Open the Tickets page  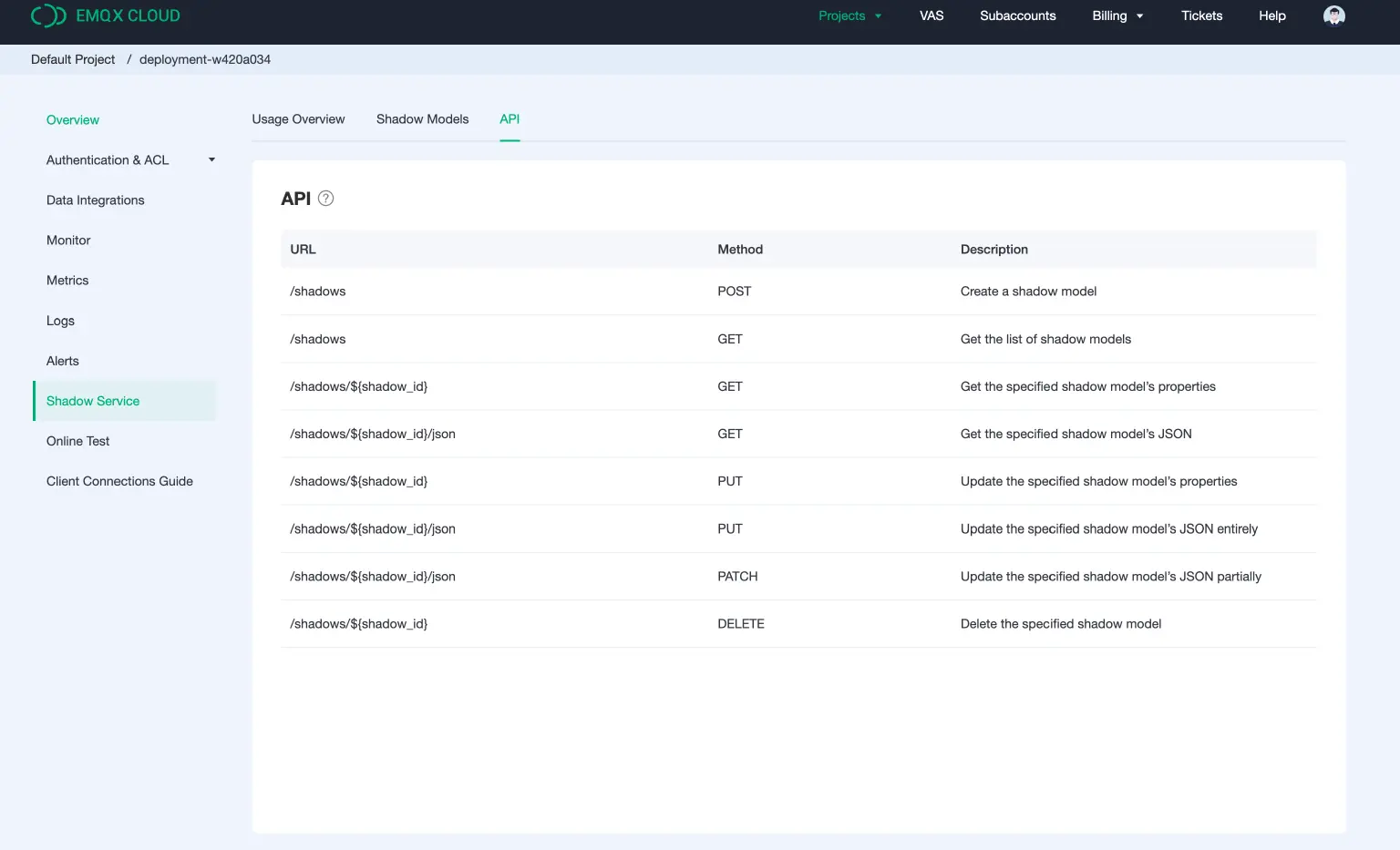point(1201,15)
